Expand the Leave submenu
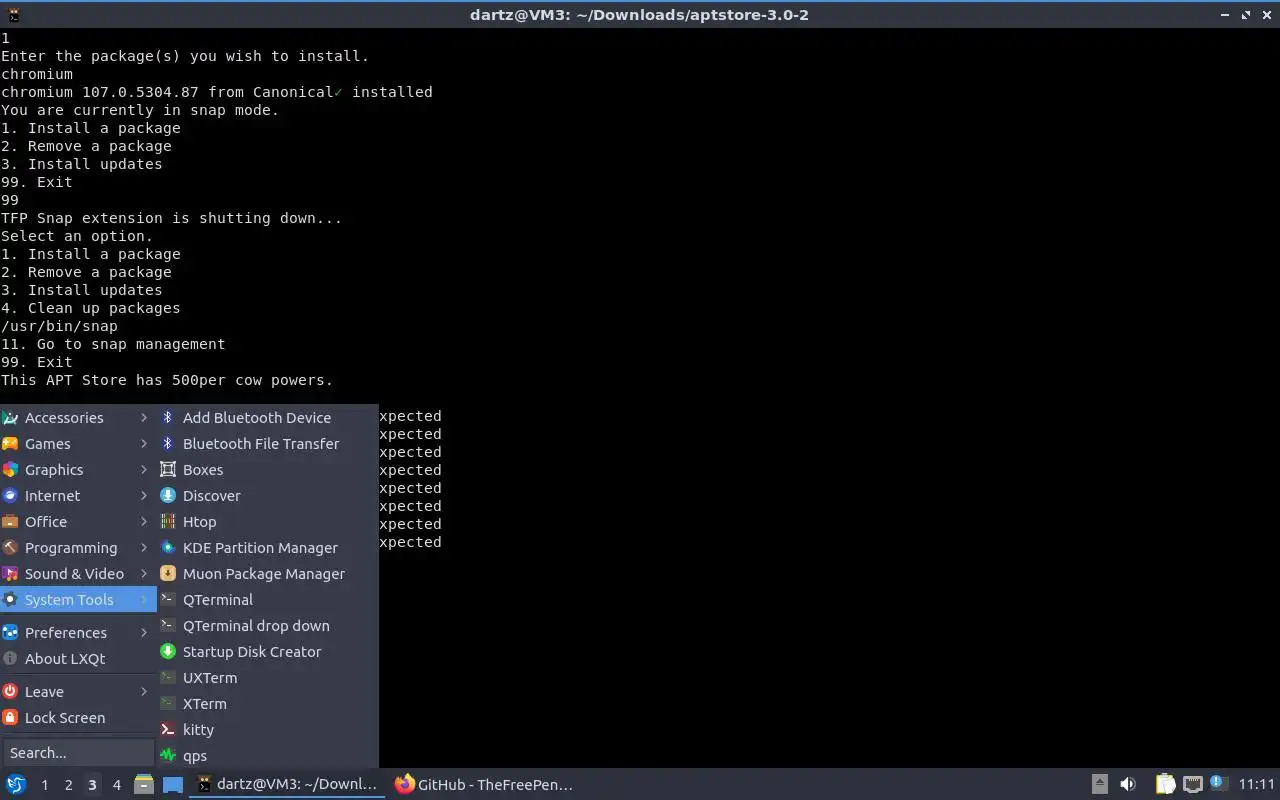The height and width of the screenshot is (800, 1280). (x=78, y=692)
